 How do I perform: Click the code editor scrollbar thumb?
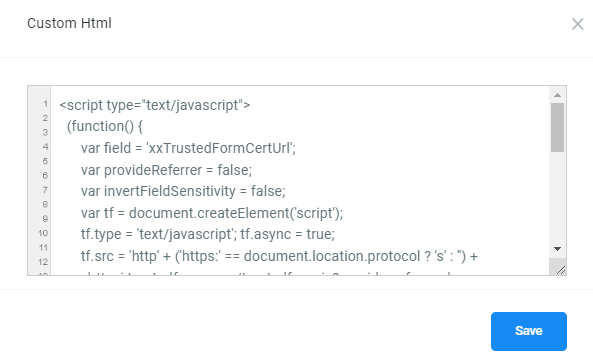pos(557,128)
